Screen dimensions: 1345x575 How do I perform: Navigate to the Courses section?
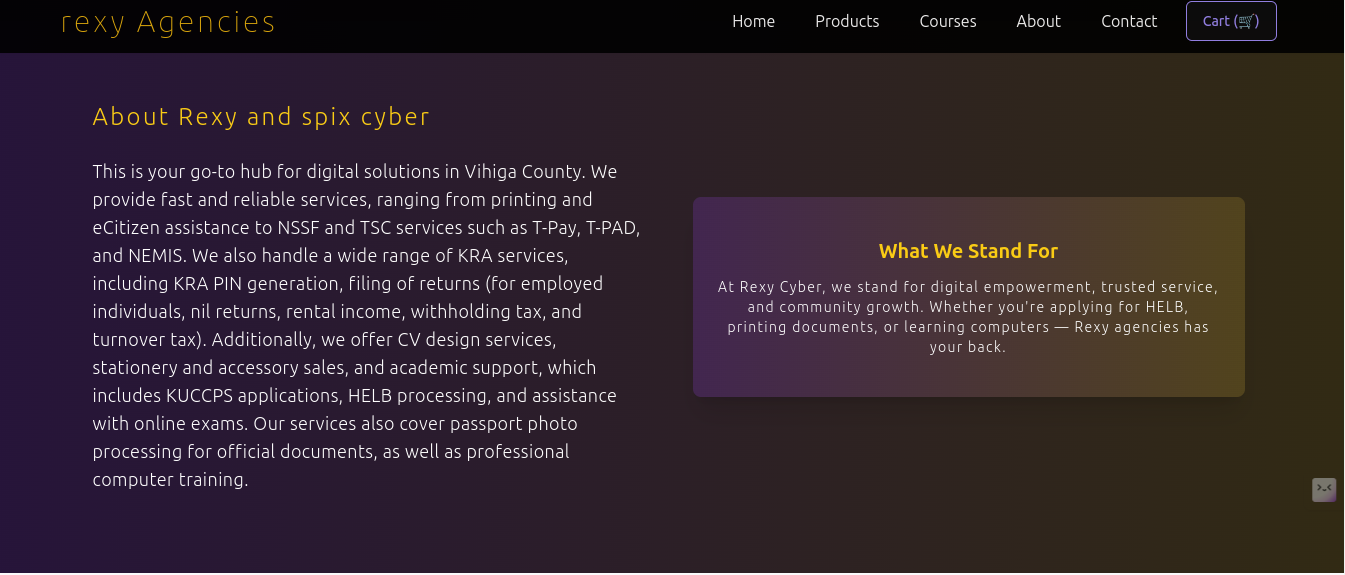[x=948, y=21]
